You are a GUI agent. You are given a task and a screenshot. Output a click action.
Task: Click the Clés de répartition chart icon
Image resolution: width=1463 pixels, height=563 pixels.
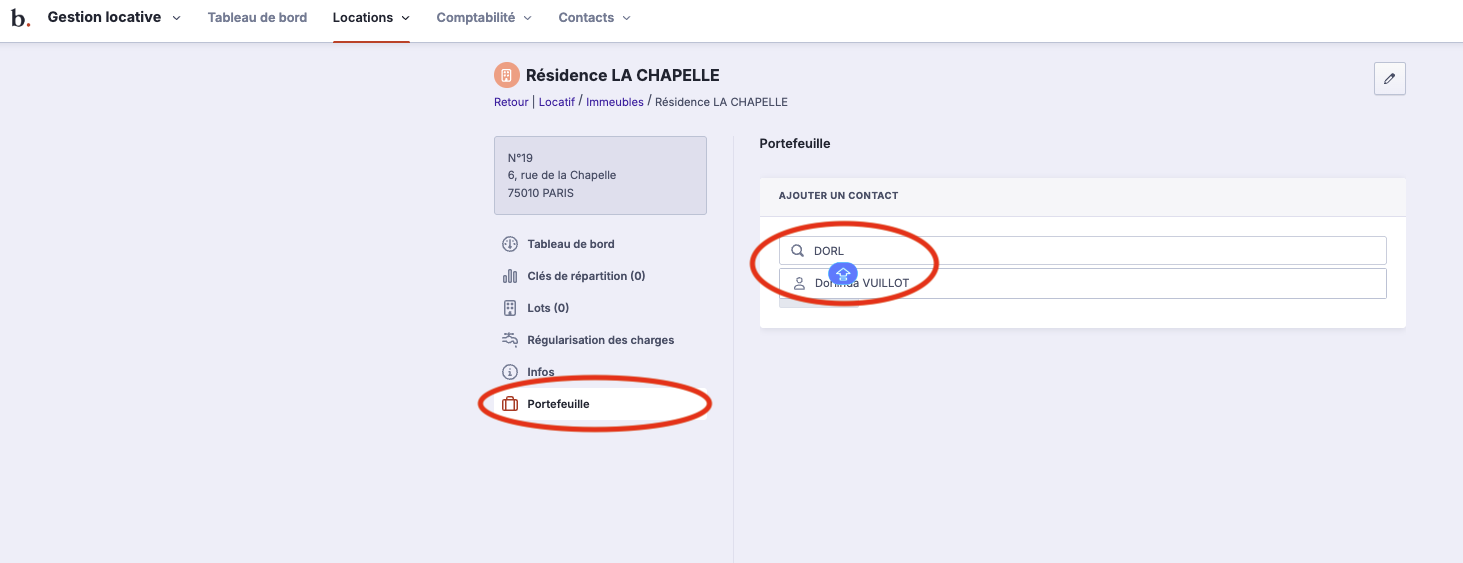pos(509,276)
